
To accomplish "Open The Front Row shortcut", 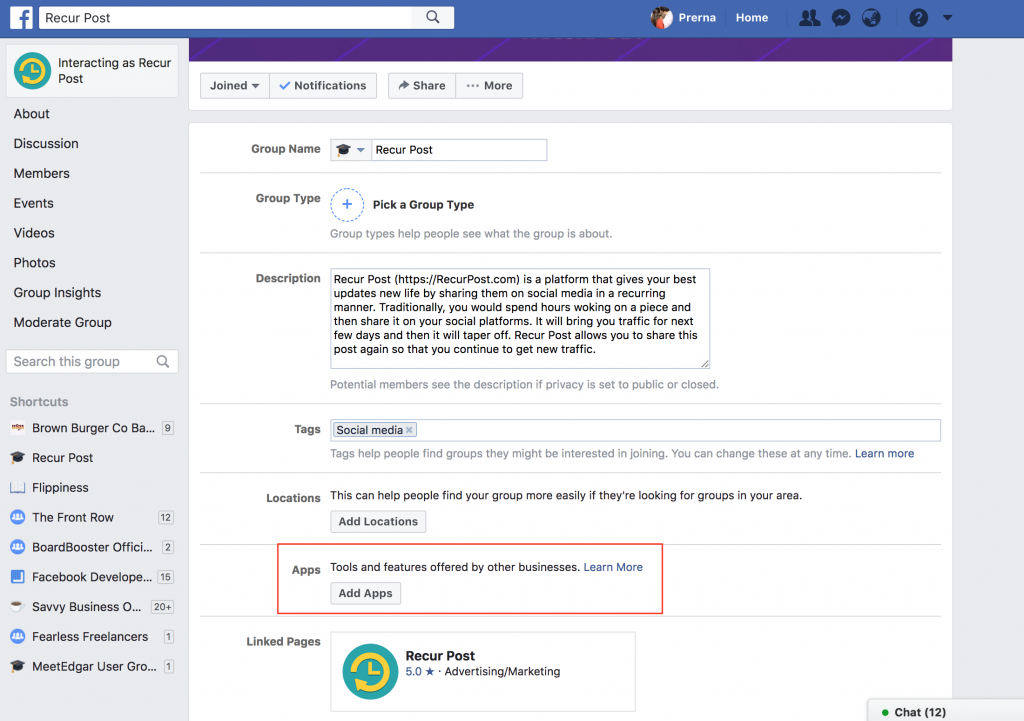I will [x=72, y=517].
